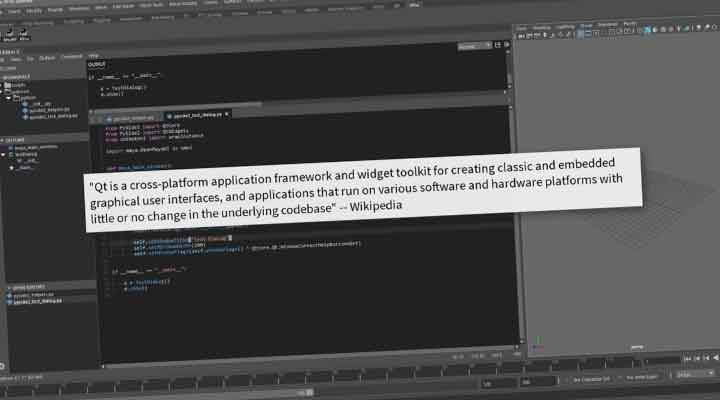
Task: Click the maximize icon at output panel top-right
Action: click(497, 46)
